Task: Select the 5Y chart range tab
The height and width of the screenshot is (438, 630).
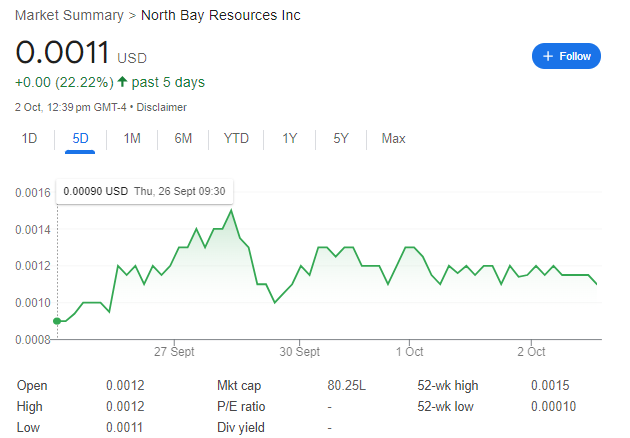Action: 341,139
